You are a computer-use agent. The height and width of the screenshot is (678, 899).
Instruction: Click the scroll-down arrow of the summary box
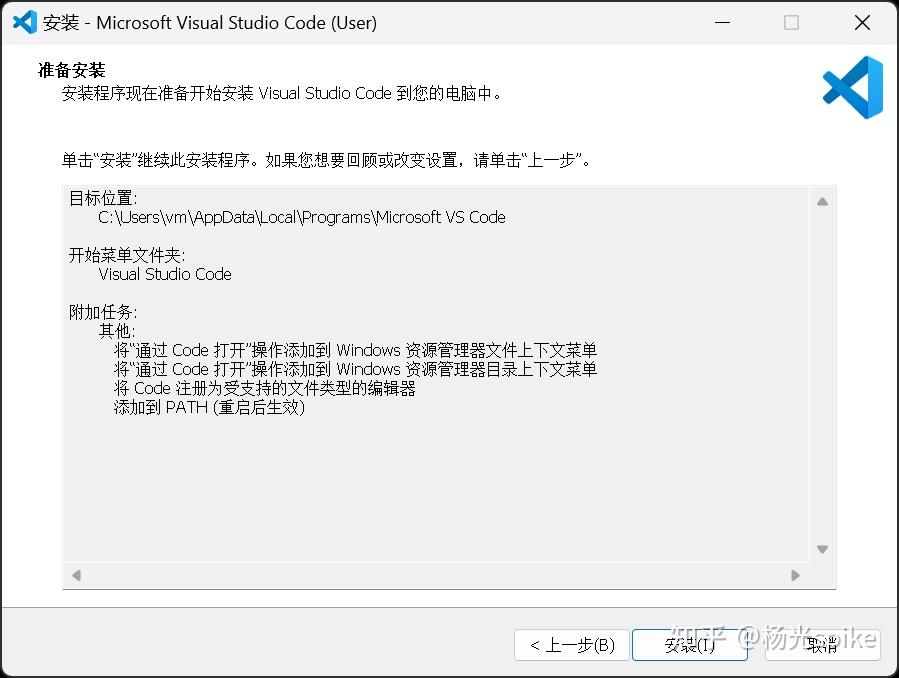click(x=822, y=548)
